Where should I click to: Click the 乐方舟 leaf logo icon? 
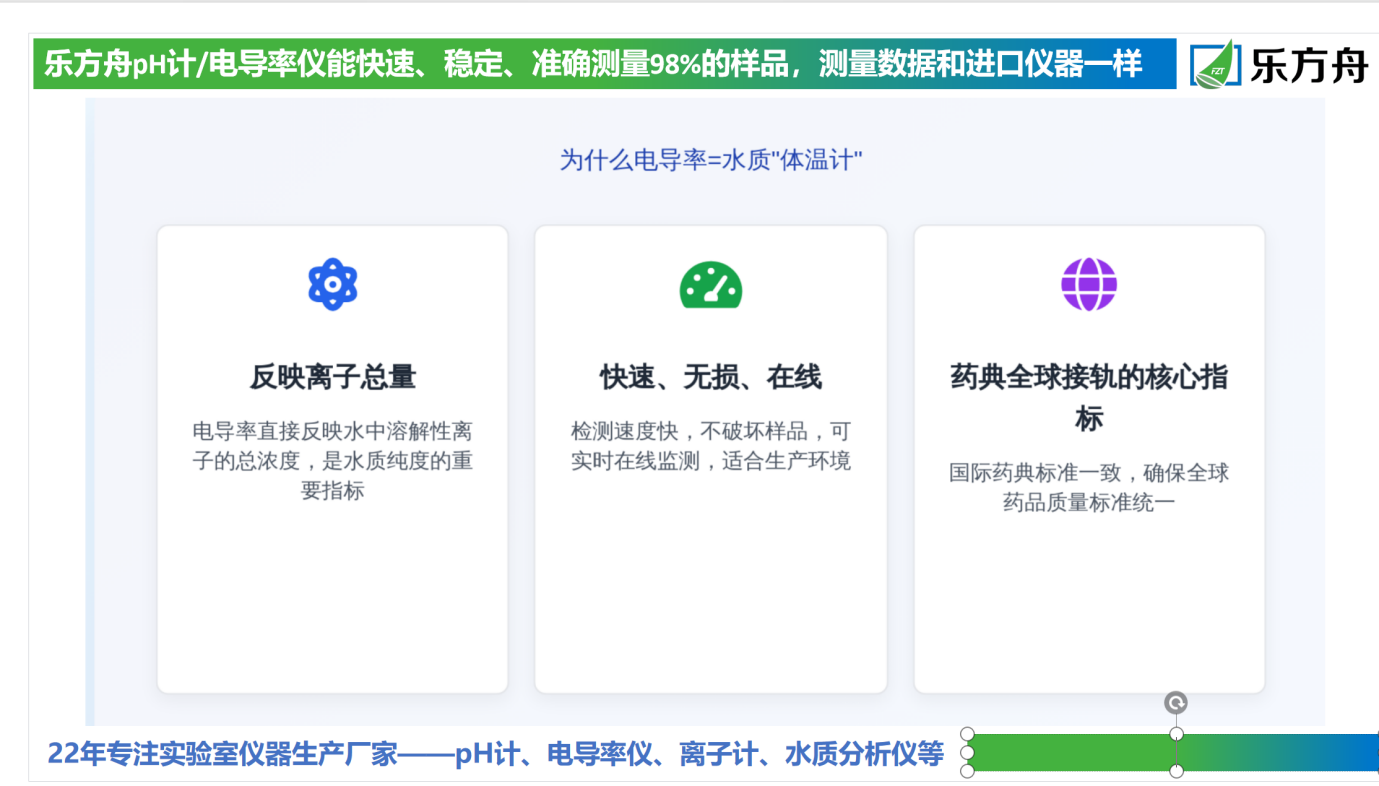pyautogui.click(x=1215, y=65)
